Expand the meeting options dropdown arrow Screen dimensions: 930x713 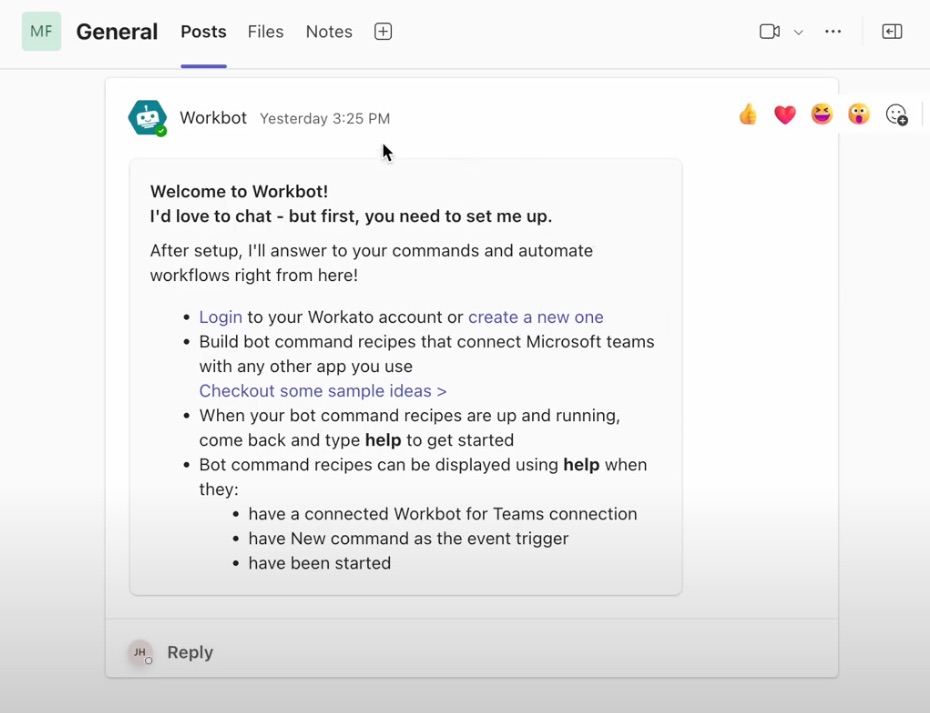pyautogui.click(x=798, y=32)
